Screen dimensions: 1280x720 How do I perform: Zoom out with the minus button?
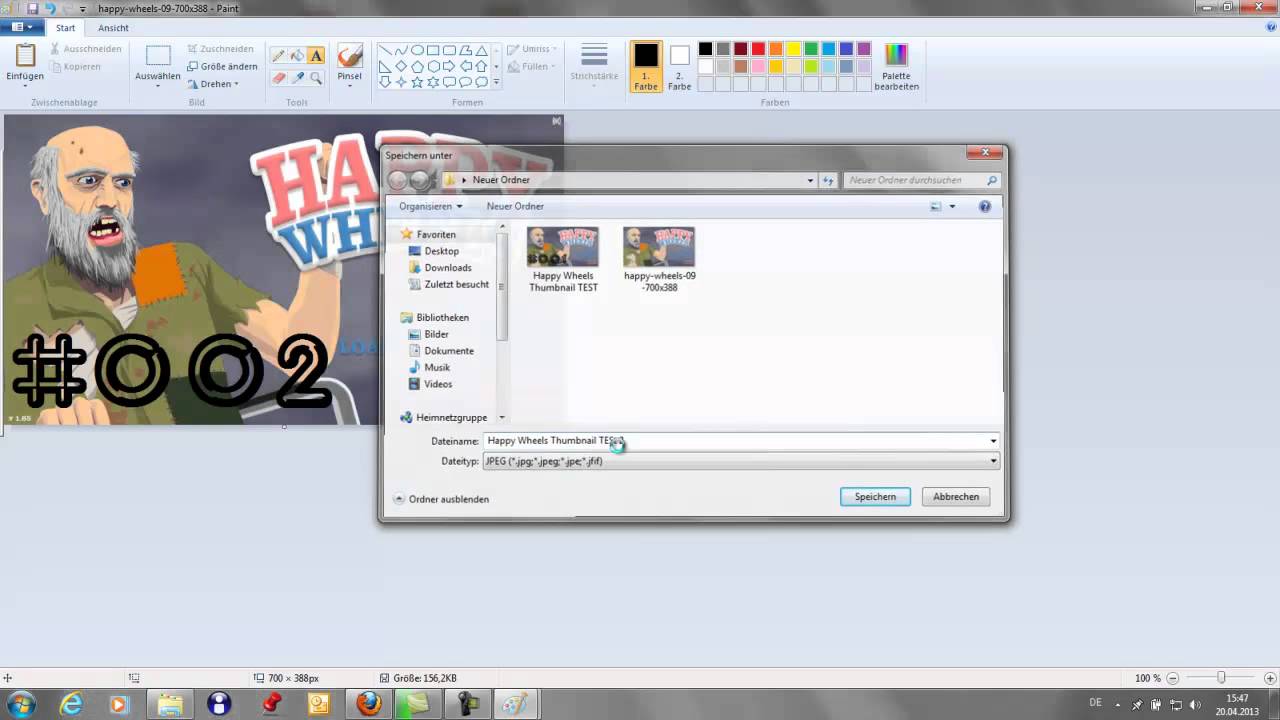pos(1173,678)
